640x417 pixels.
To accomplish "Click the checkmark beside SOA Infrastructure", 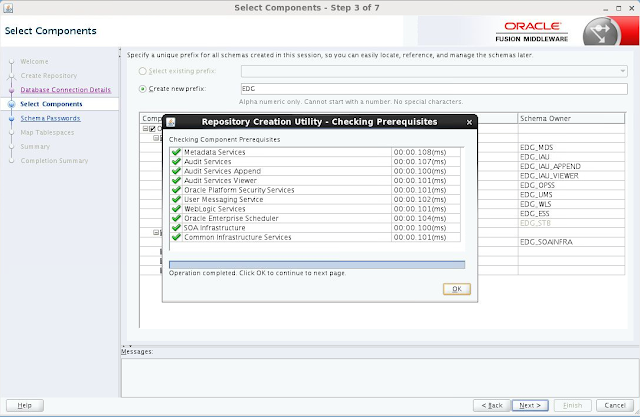I will tap(176, 227).
